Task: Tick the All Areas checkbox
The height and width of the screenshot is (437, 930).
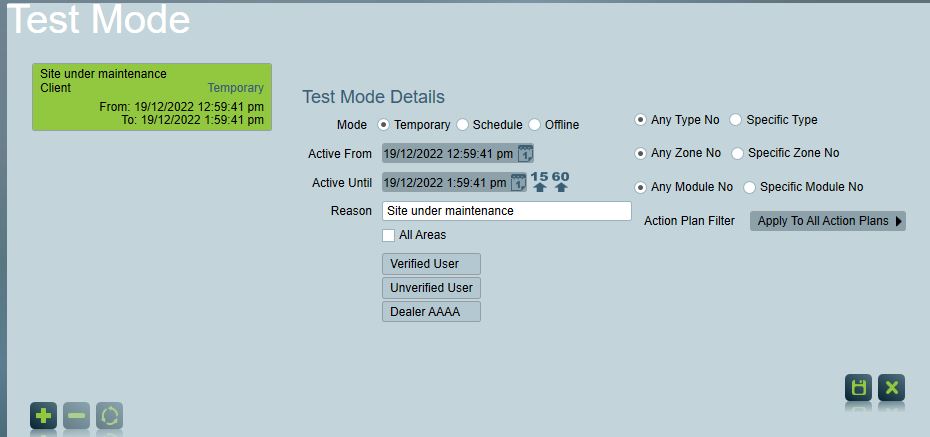Action: (388, 235)
